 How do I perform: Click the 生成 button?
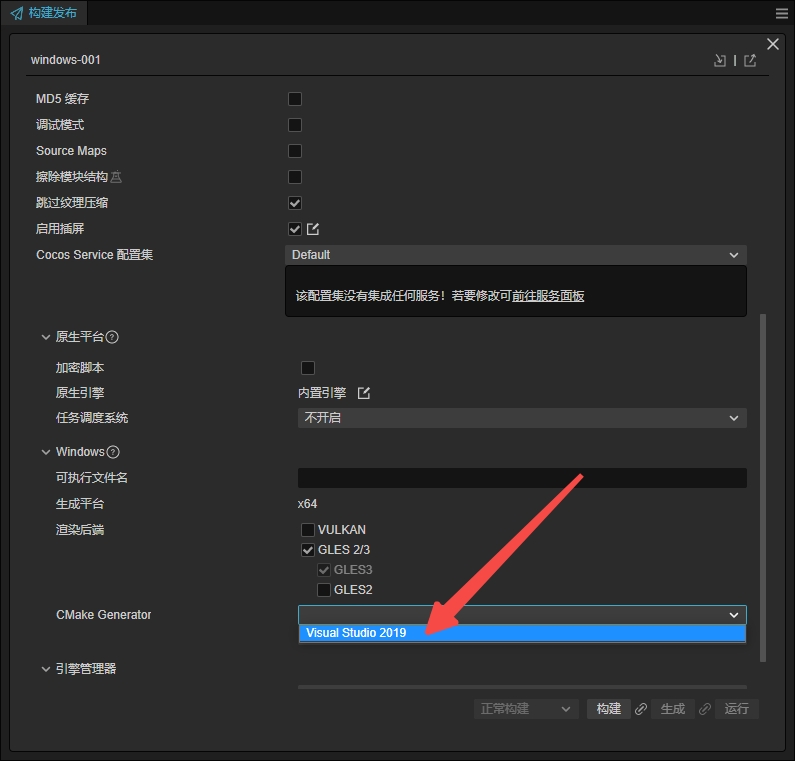(673, 709)
